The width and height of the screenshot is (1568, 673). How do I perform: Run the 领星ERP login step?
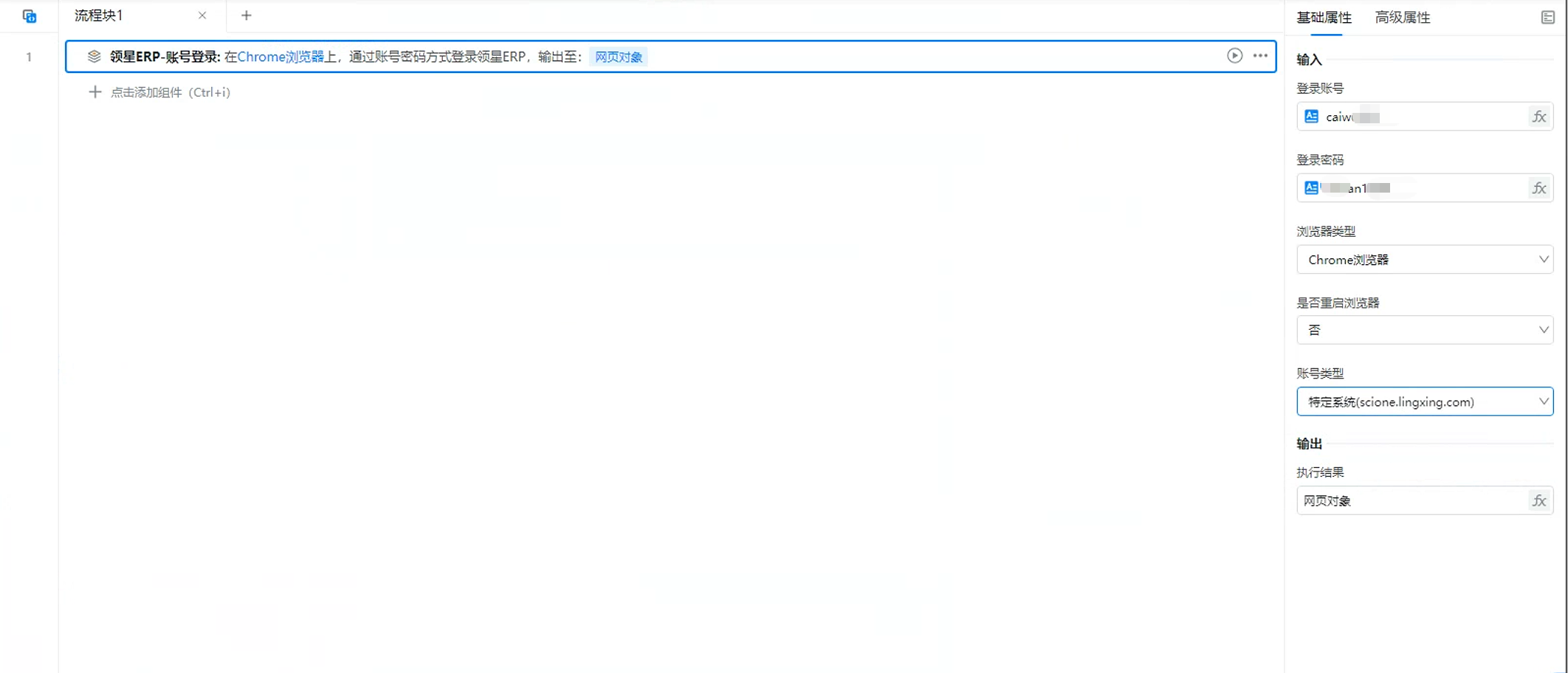point(1234,56)
